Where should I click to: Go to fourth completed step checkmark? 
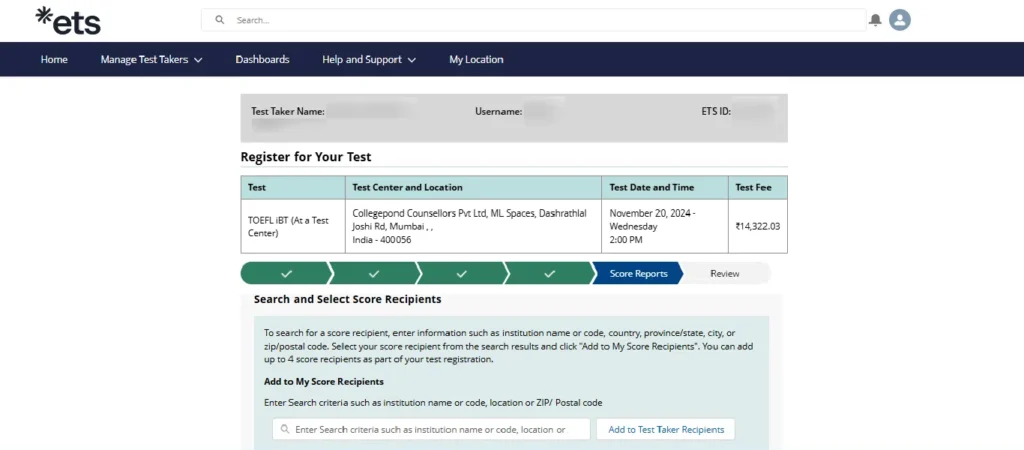(549, 273)
